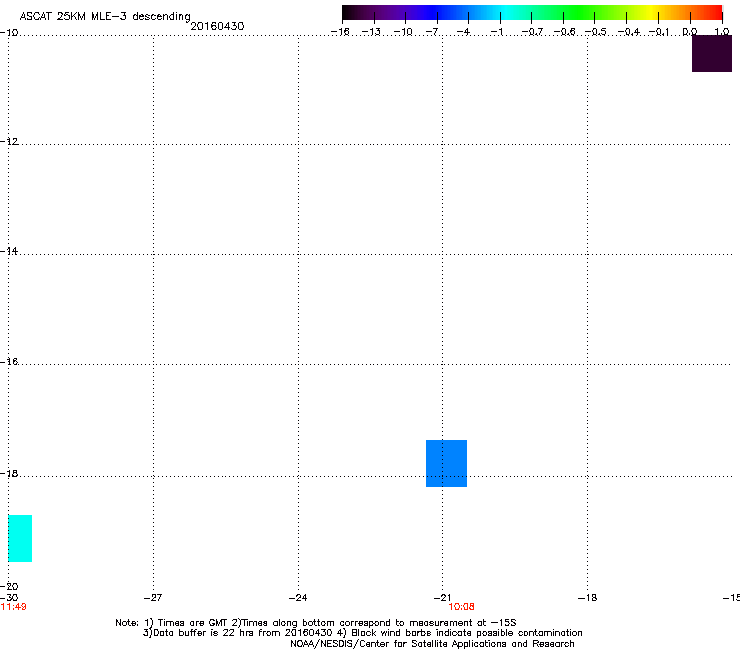Click latitude label -14

click(9, 251)
